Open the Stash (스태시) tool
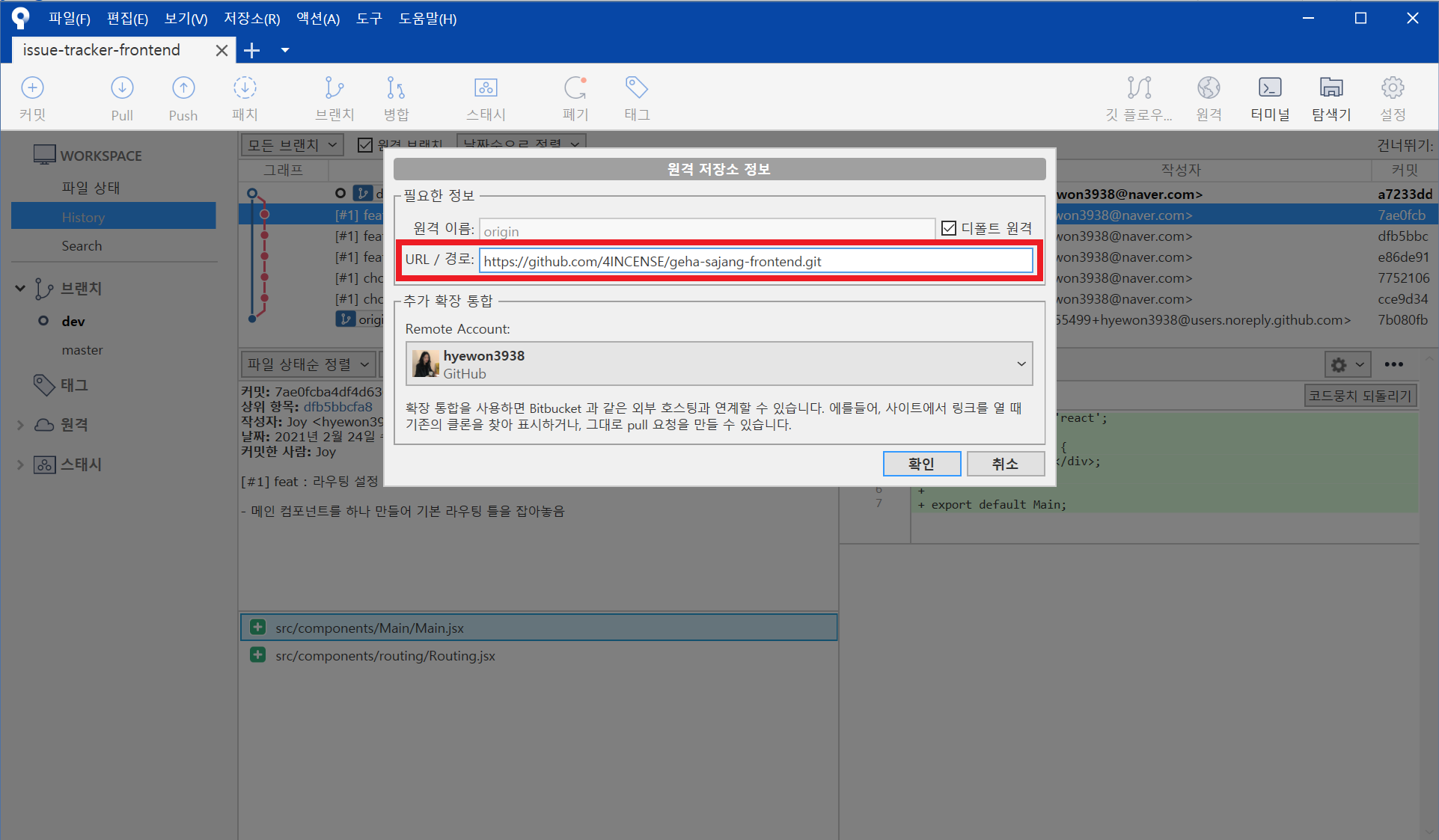Image resolution: width=1439 pixels, height=840 pixels. (x=486, y=97)
